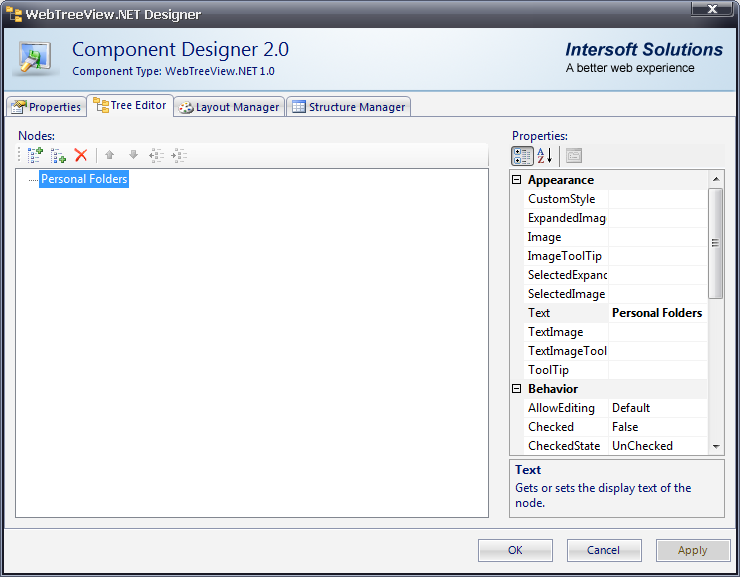Click the property grid scroll up arrow
Image resolution: width=740 pixels, height=577 pixels.
pos(716,179)
